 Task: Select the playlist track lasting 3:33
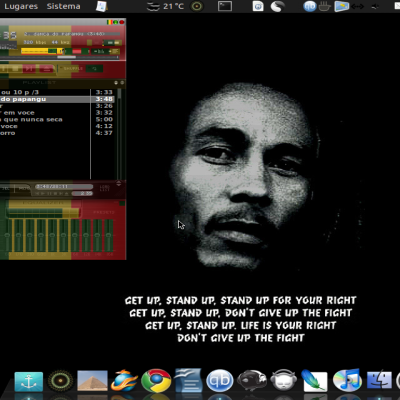57,92
